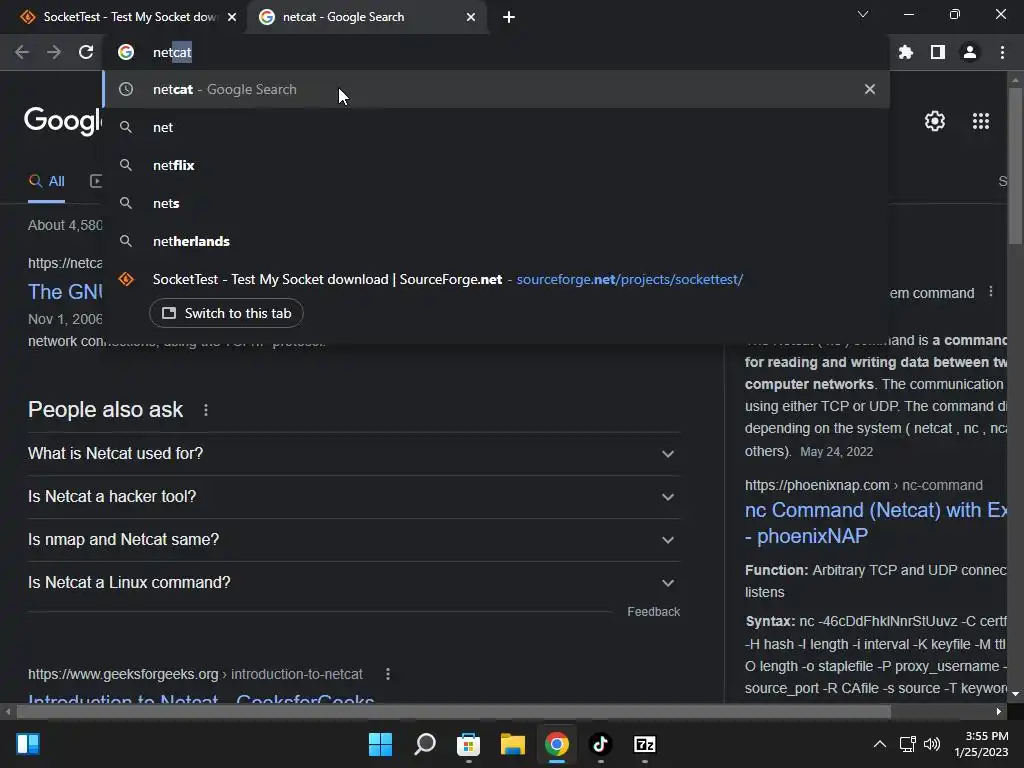Choose the netcat - Google Search suggestion

496,89
